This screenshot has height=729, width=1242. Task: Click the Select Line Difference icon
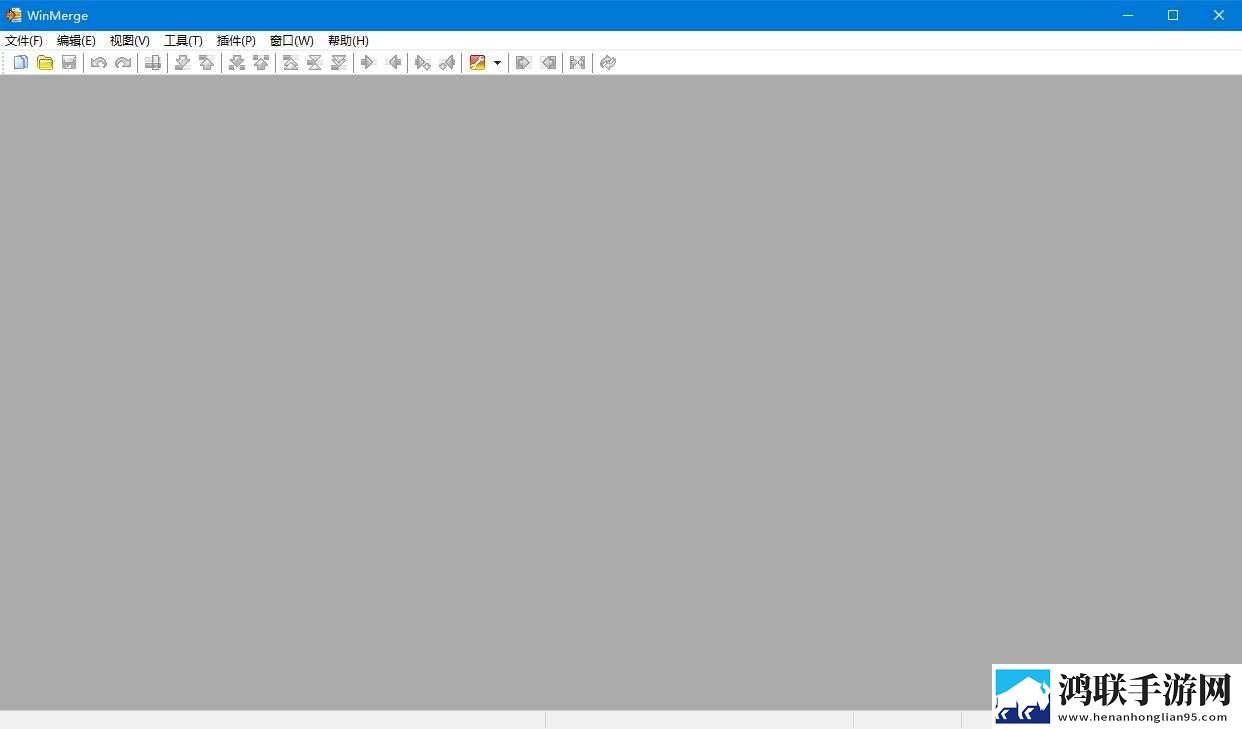[152, 63]
